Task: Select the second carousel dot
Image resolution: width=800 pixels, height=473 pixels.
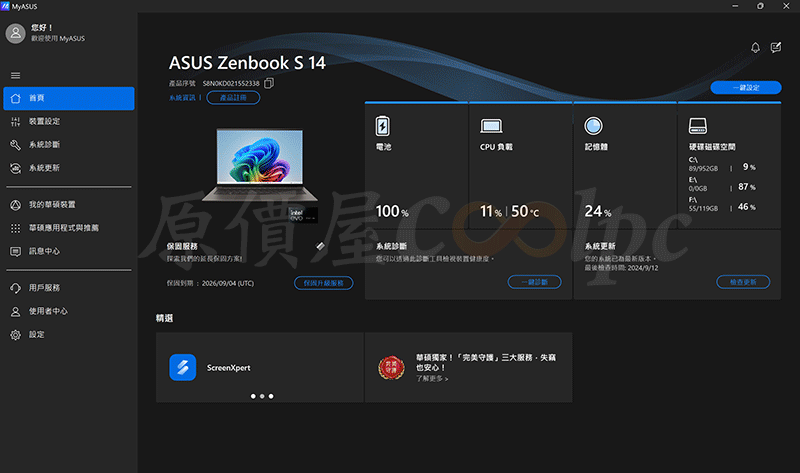Action: coord(262,396)
